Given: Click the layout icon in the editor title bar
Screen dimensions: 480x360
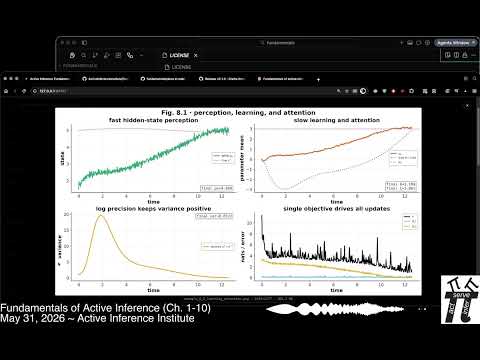Looking at the screenshot, I should coord(410,43).
